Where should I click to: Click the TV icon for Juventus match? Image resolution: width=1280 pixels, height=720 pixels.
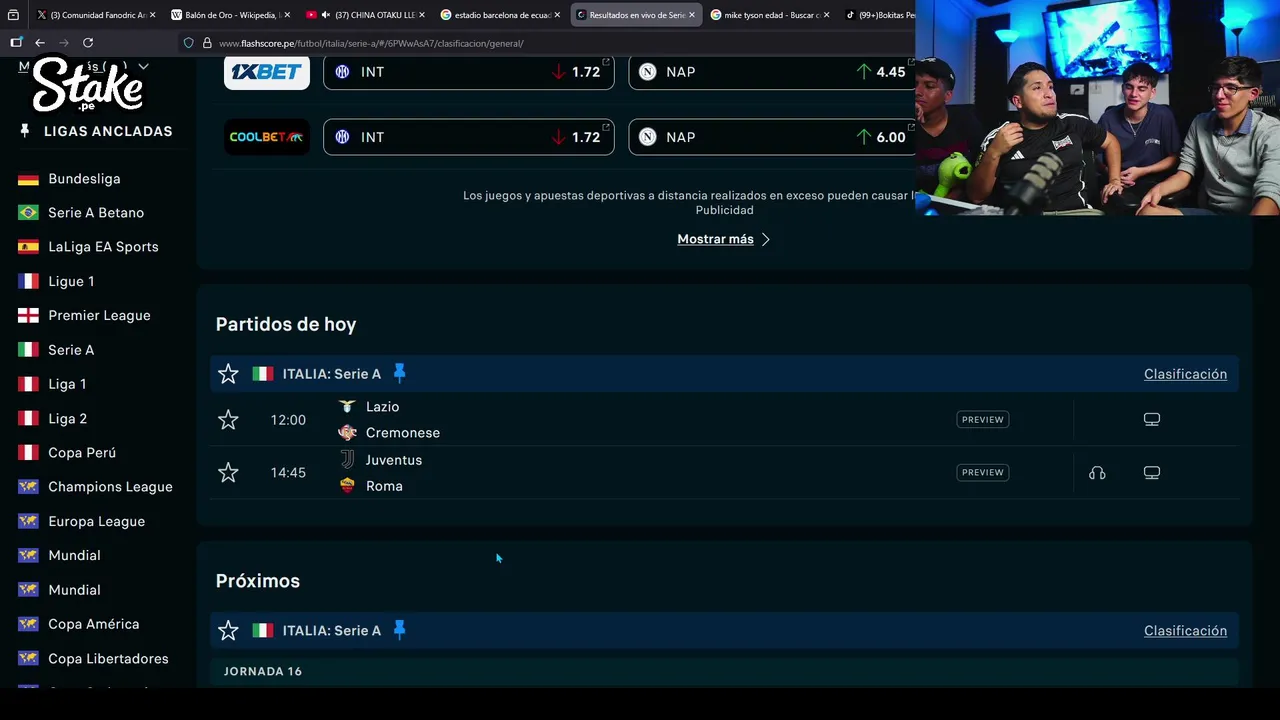coord(1152,473)
